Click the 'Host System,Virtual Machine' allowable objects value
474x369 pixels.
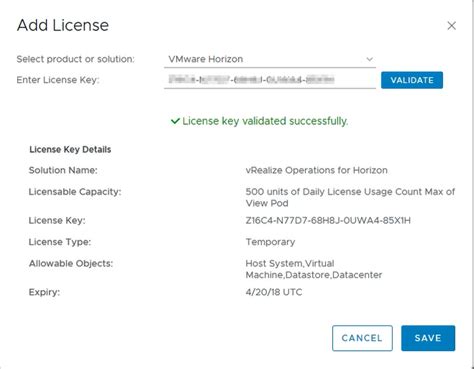point(314,269)
